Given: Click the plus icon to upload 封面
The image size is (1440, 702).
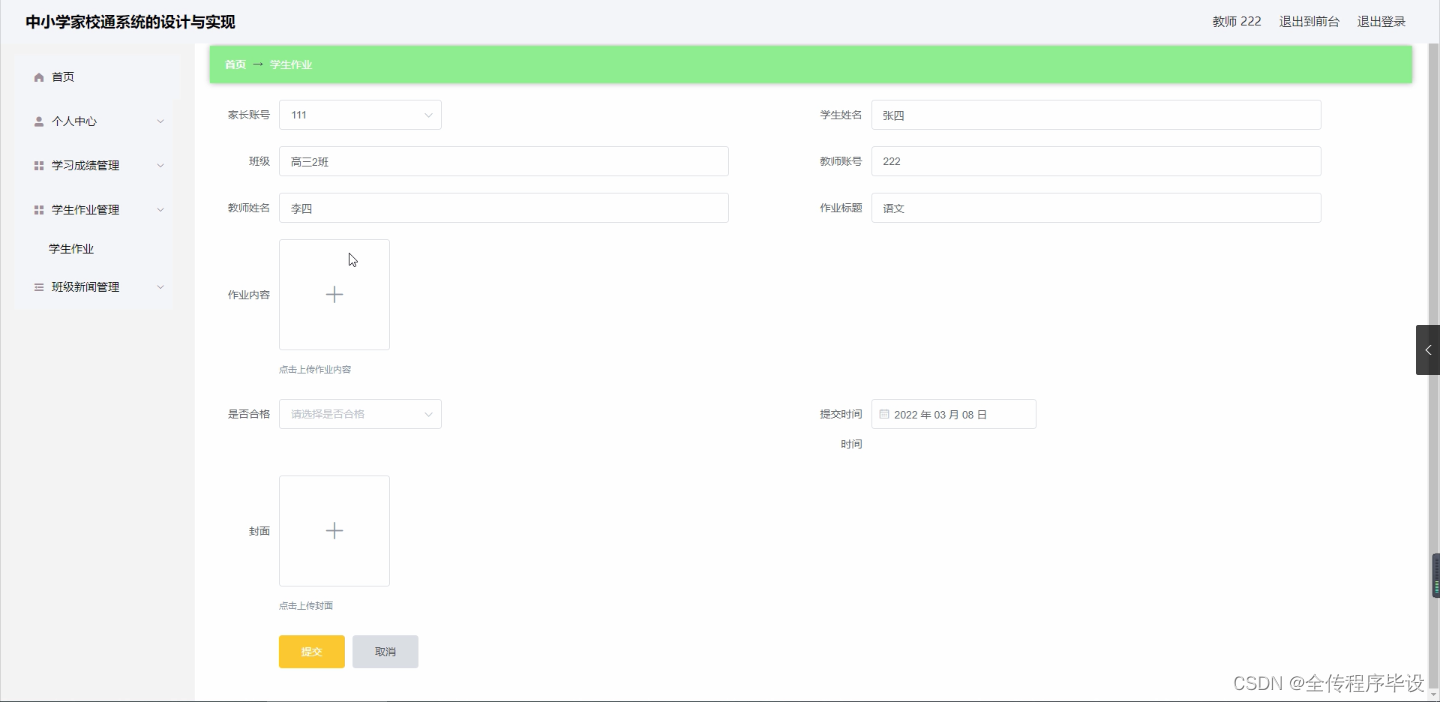Looking at the screenshot, I should (334, 530).
